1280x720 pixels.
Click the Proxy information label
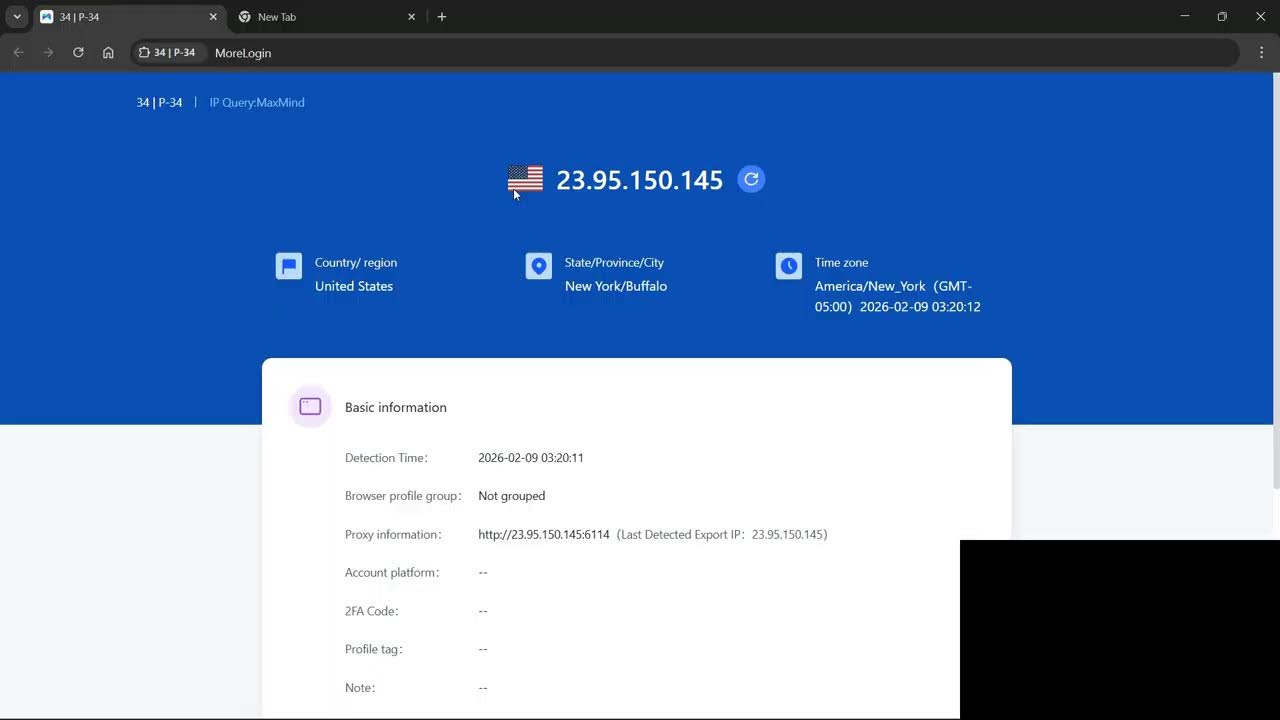[x=394, y=535]
